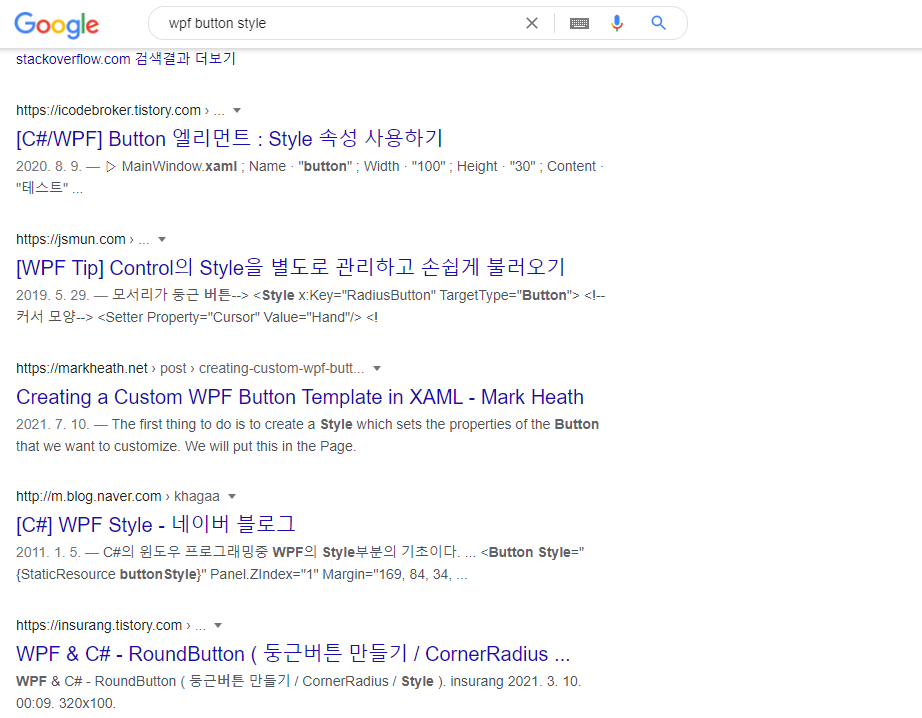Expand dropdown arrow next to icodebroker.tistory.com
Viewport: 922px width, 718px height.
tap(237, 111)
